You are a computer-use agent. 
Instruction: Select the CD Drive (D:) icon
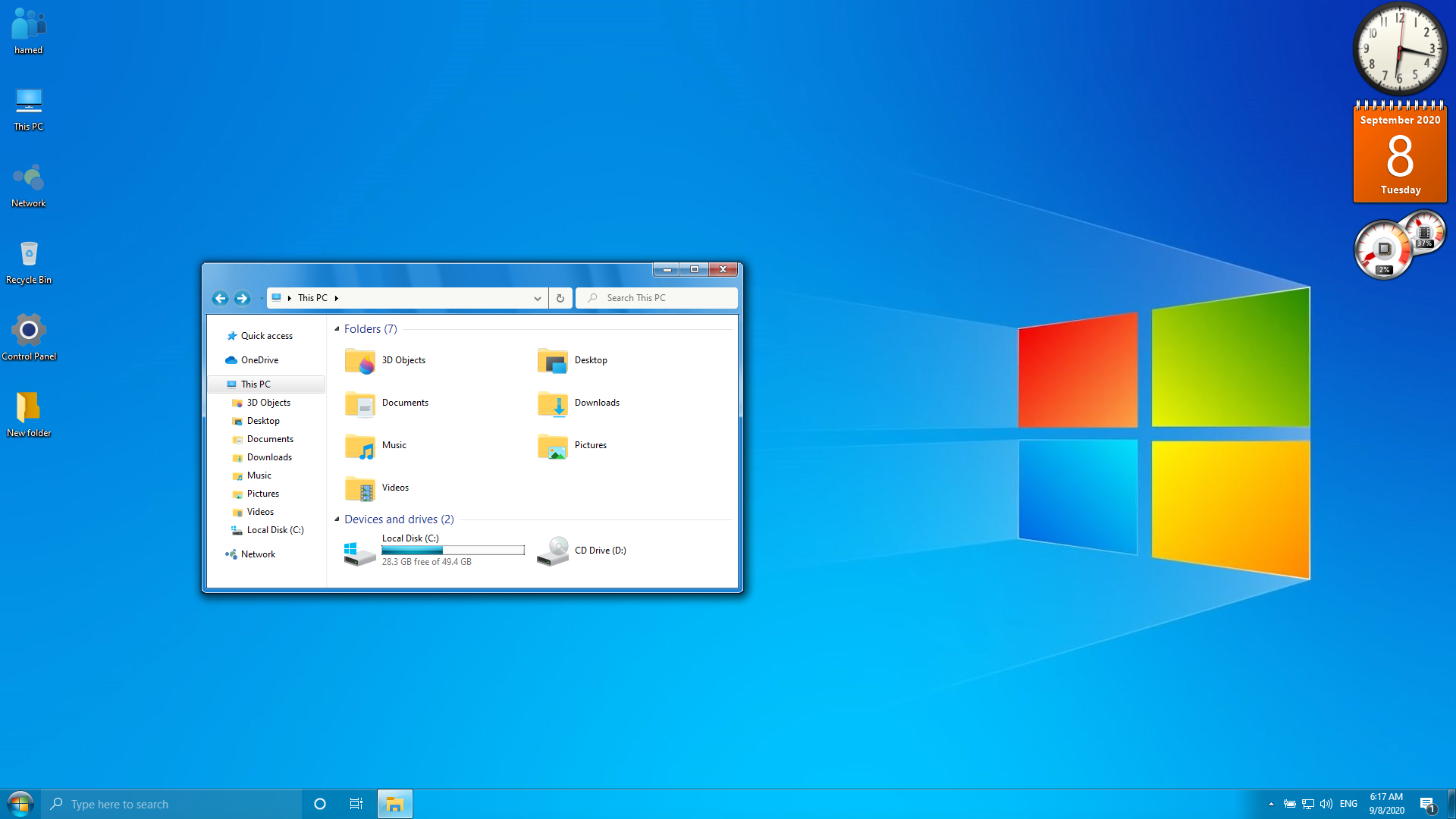tap(553, 551)
